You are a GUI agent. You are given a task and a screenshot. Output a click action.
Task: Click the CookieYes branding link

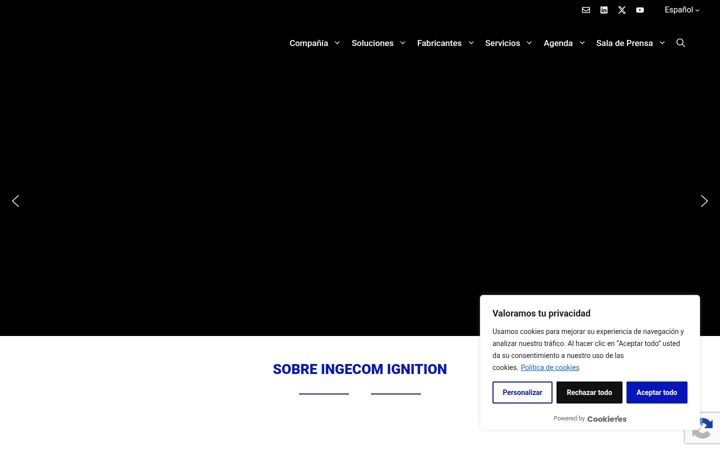[607, 419]
